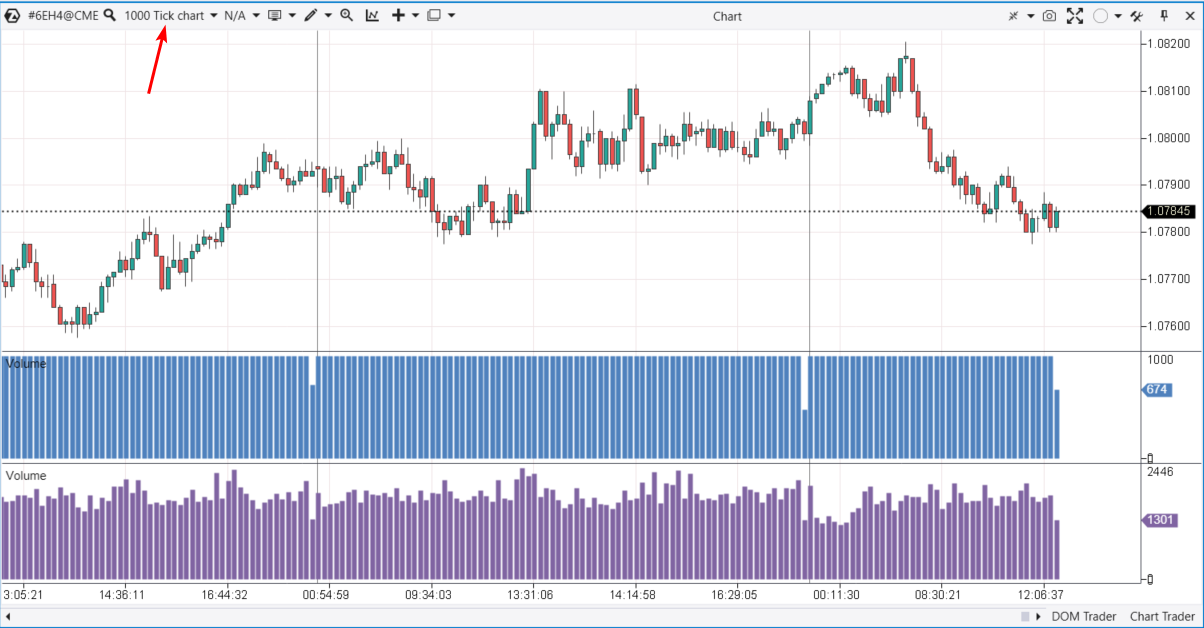The image size is (1204, 628).
Task: Open the indicators chart-line icon
Action: (x=372, y=16)
